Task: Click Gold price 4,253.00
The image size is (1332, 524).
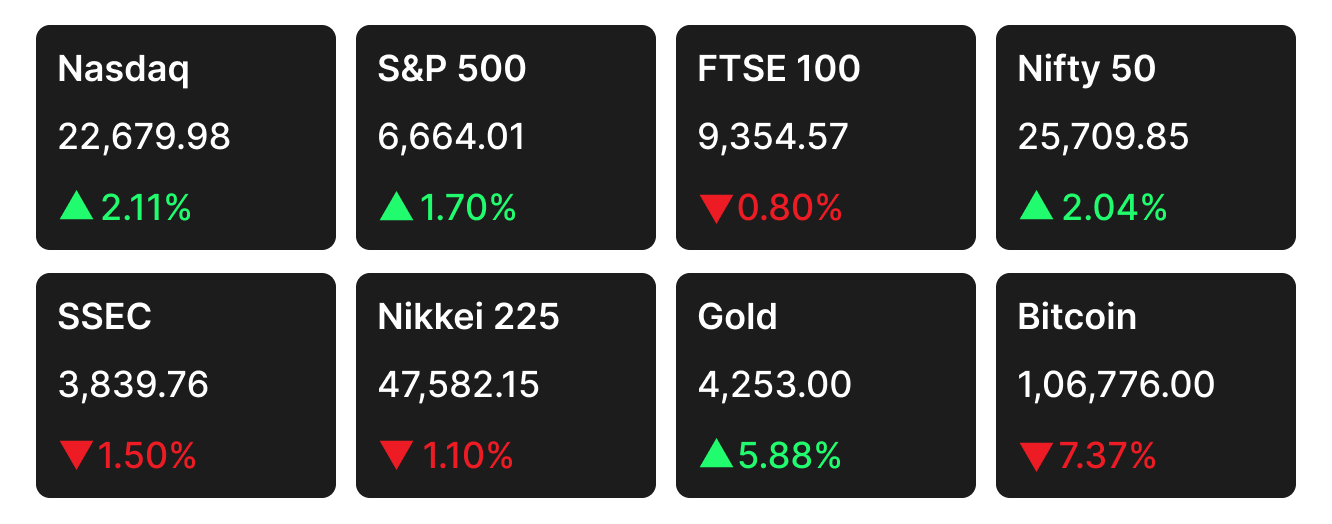Action: [775, 385]
